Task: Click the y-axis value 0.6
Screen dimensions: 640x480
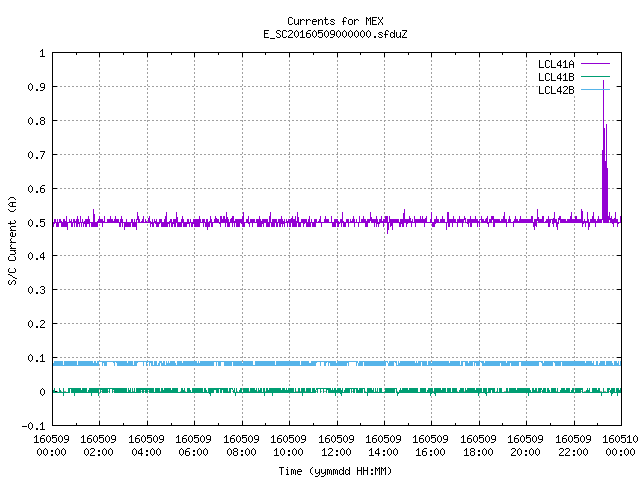Action: pyautogui.click(x=36, y=189)
